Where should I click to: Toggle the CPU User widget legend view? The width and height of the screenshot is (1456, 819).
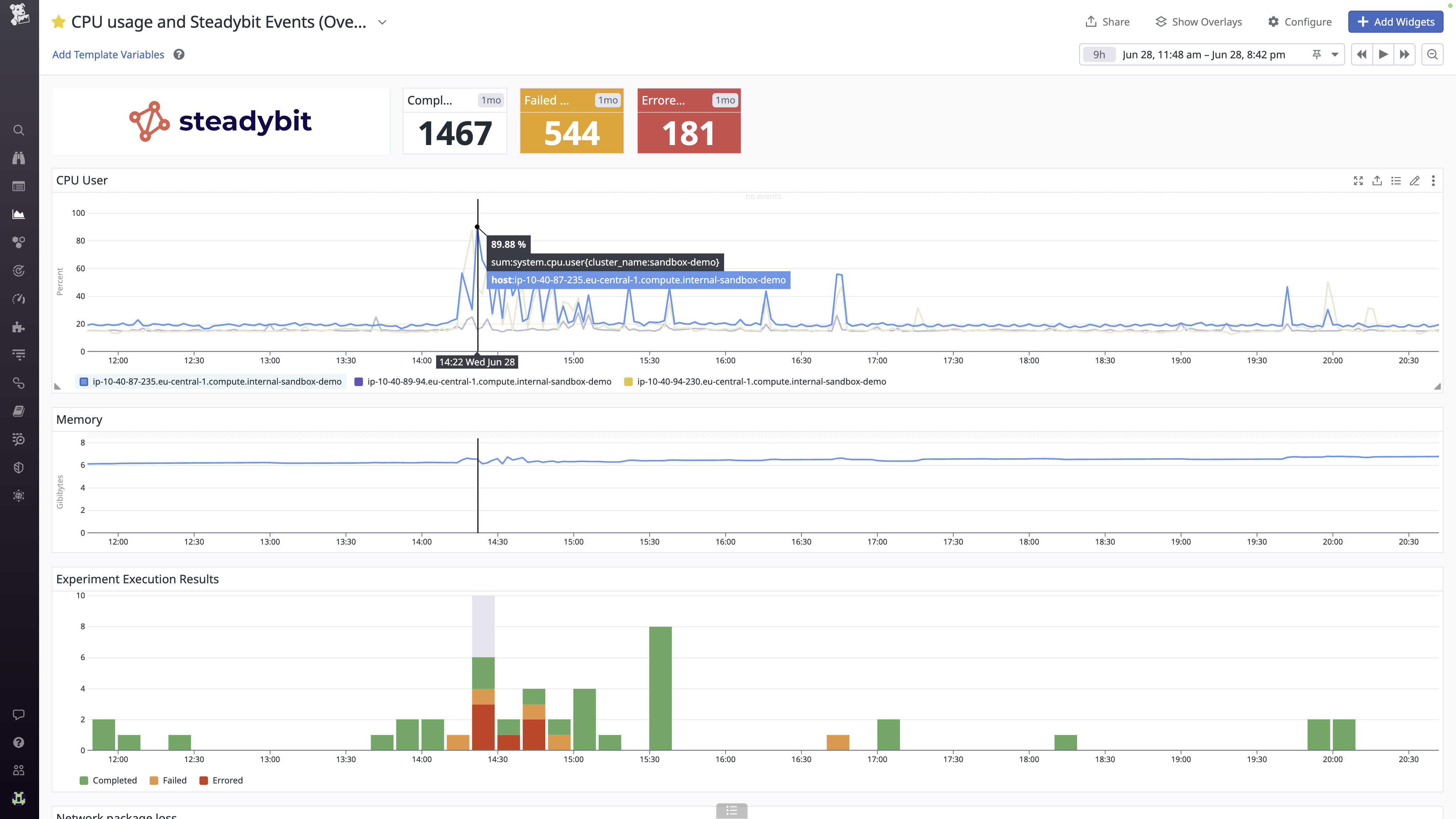pyautogui.click(x=1396, y=181)
